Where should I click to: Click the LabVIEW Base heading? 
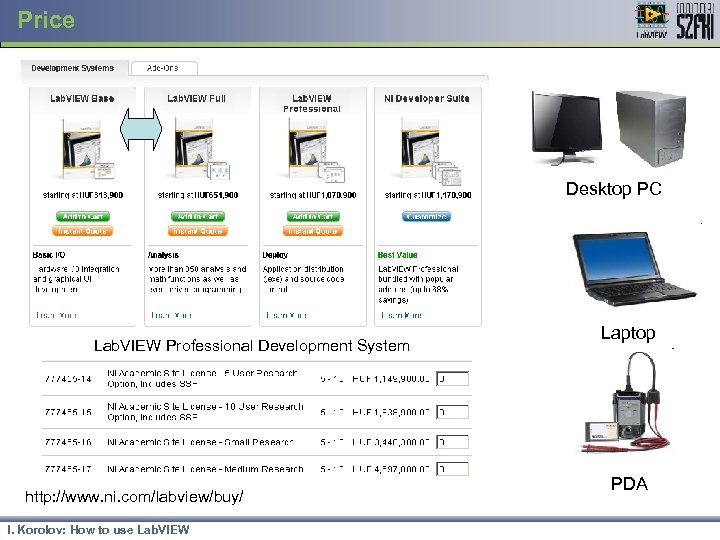pos(82,98)
